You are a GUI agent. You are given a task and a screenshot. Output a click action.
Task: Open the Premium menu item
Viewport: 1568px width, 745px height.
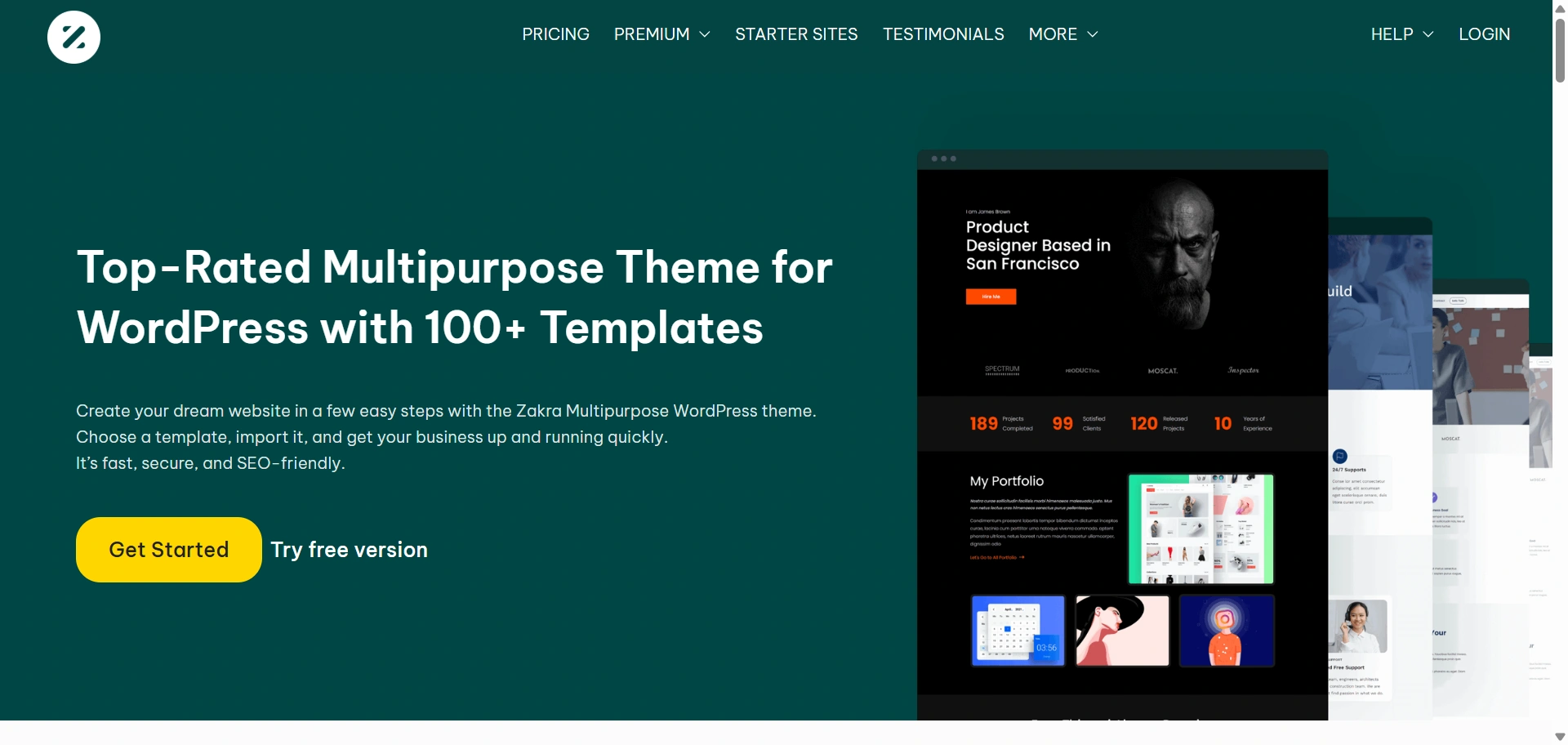pos(652,34)
